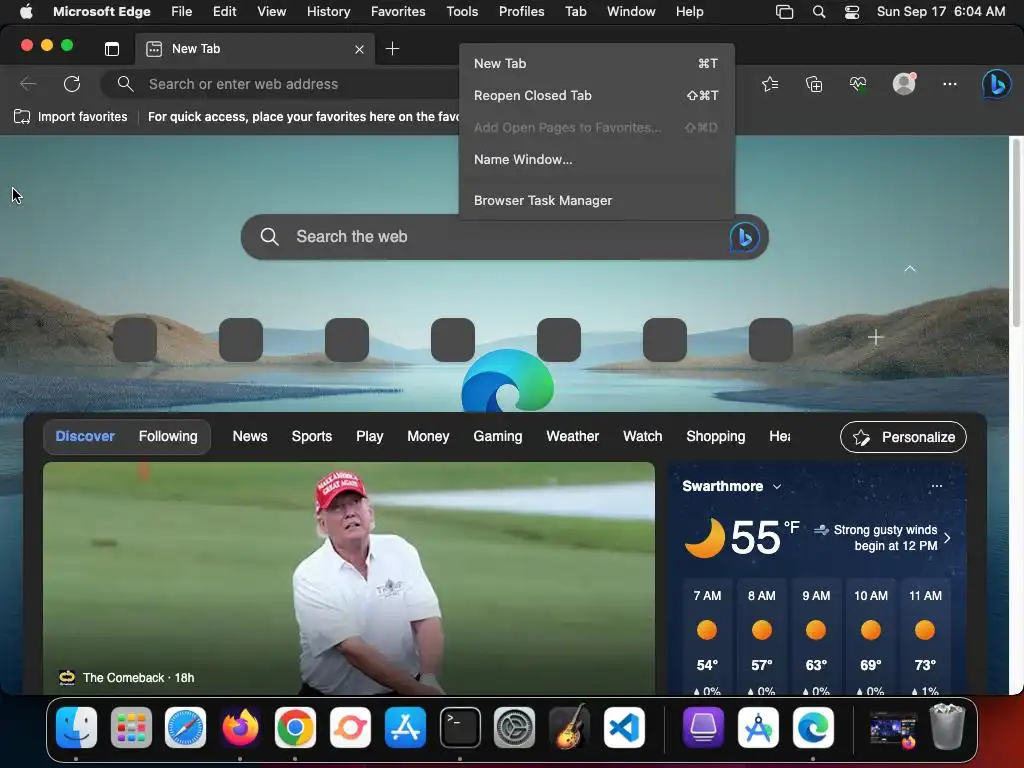Open Control Center in menu bar
This screenshot has width=1024, height=768.
click(852, 12)
